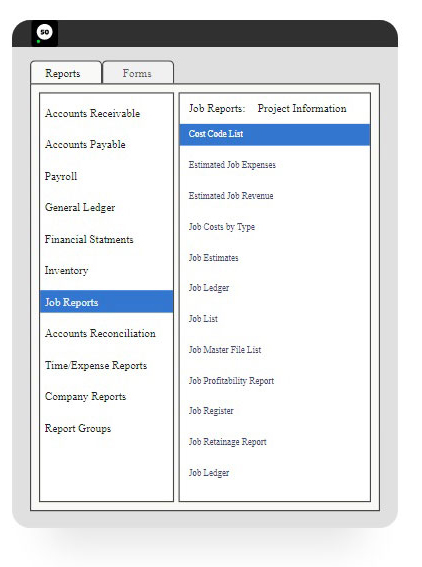
Task: Select Job Retainage Report
Action: click(x=227, y=442)
